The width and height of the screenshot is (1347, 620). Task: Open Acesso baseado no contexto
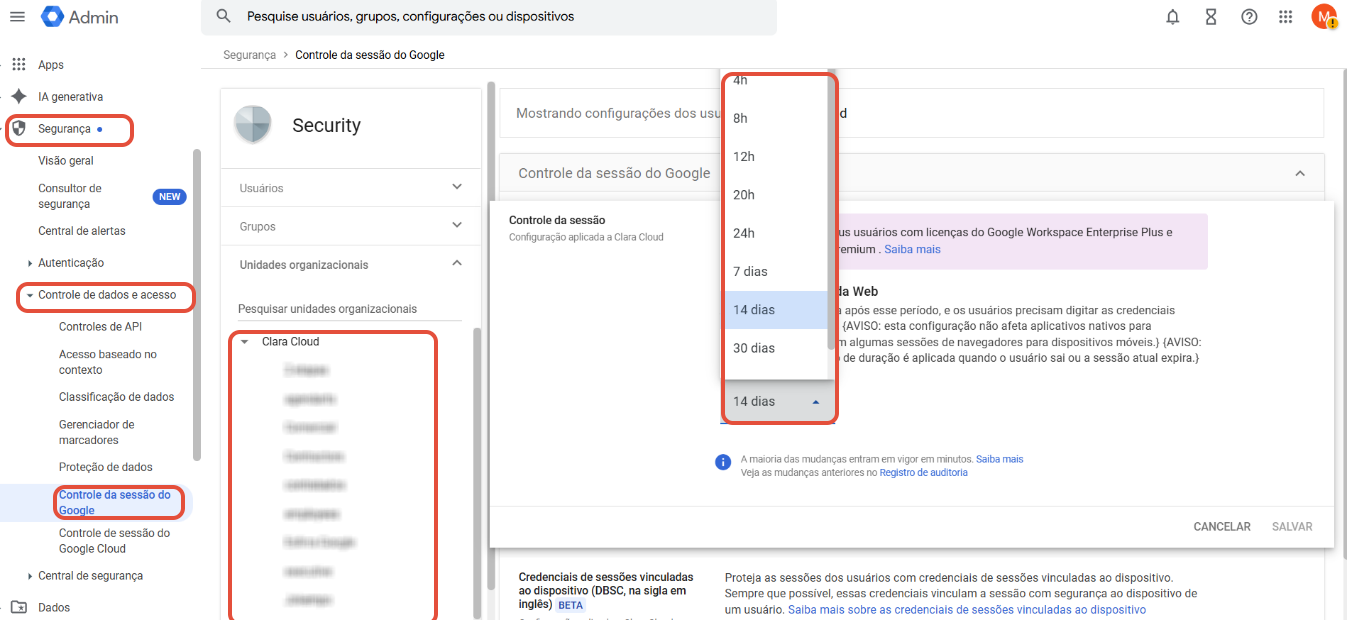[108, 362]
